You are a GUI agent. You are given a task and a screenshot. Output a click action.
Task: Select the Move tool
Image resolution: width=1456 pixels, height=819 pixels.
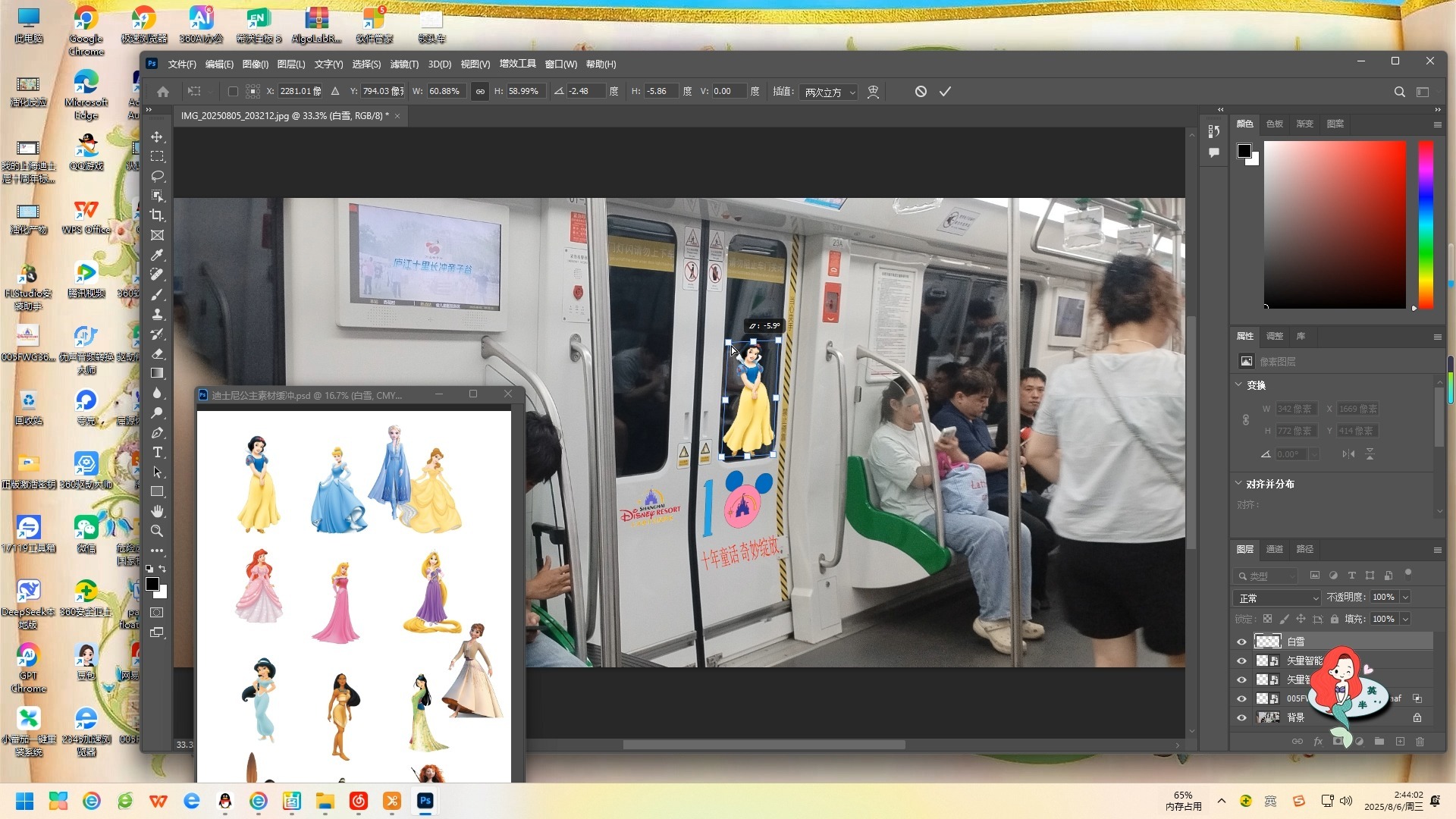(x=157, y=136)
